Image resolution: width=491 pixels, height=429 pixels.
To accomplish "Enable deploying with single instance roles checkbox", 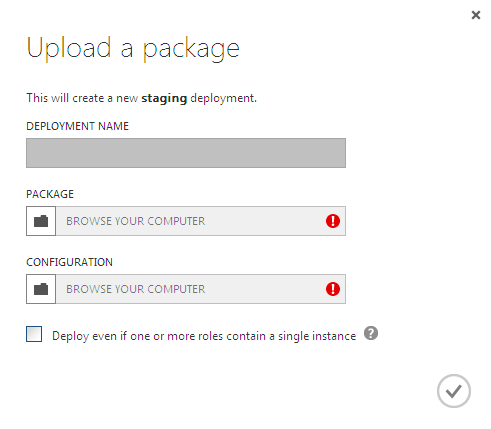I will coord(34,334).
